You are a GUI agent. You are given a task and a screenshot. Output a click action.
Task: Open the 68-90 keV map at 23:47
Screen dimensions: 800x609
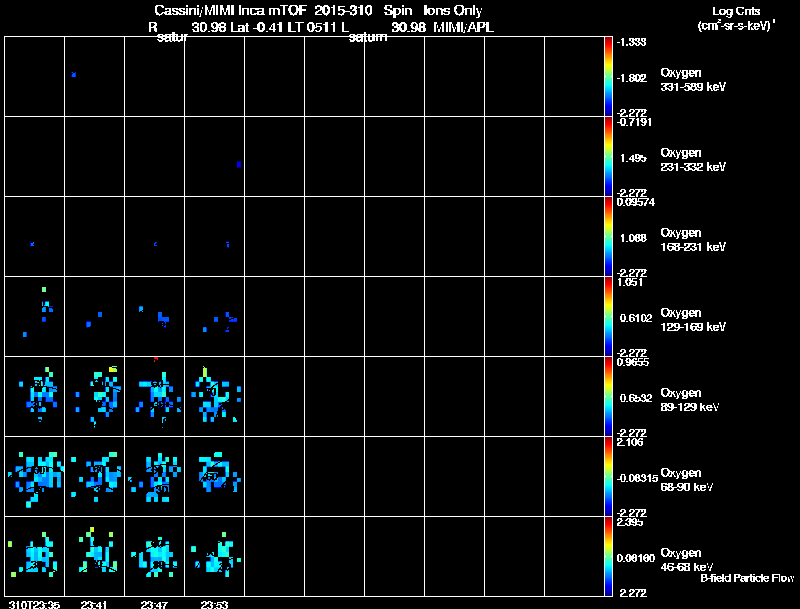click(155, 476)
